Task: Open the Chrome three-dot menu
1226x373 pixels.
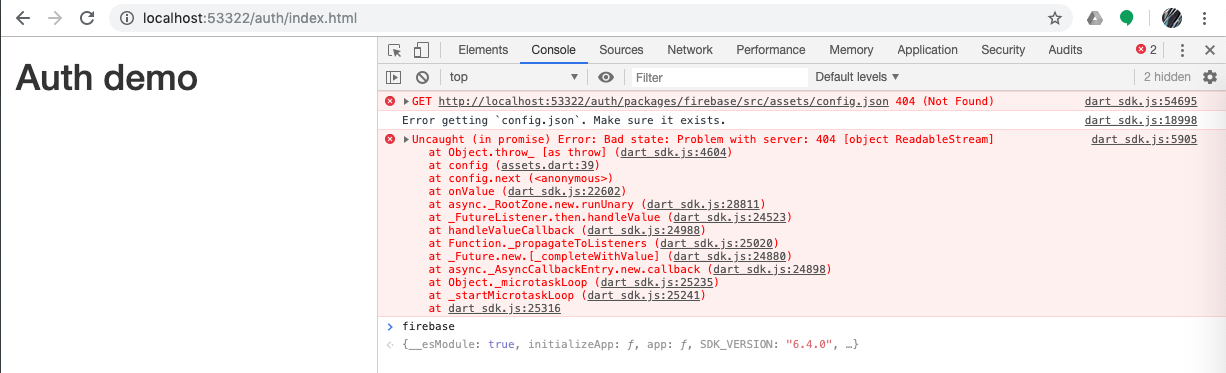Action: pos(1206,18)
